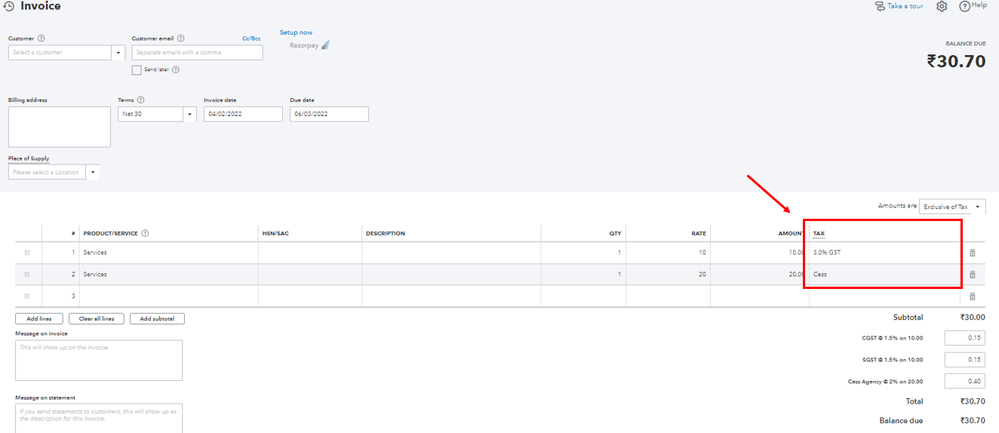Screen dimensions: 999x433
Task: Click the Setup now link
Action: click(296, 32)
